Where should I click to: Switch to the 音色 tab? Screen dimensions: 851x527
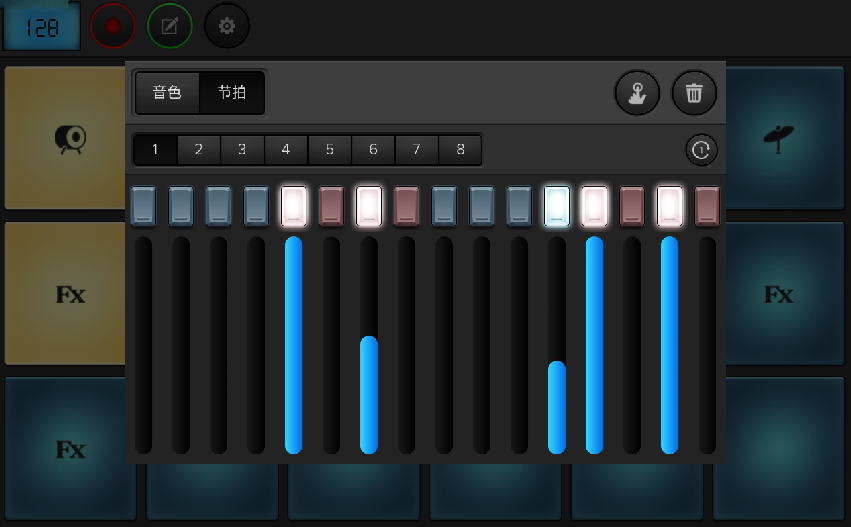(167, 92)
